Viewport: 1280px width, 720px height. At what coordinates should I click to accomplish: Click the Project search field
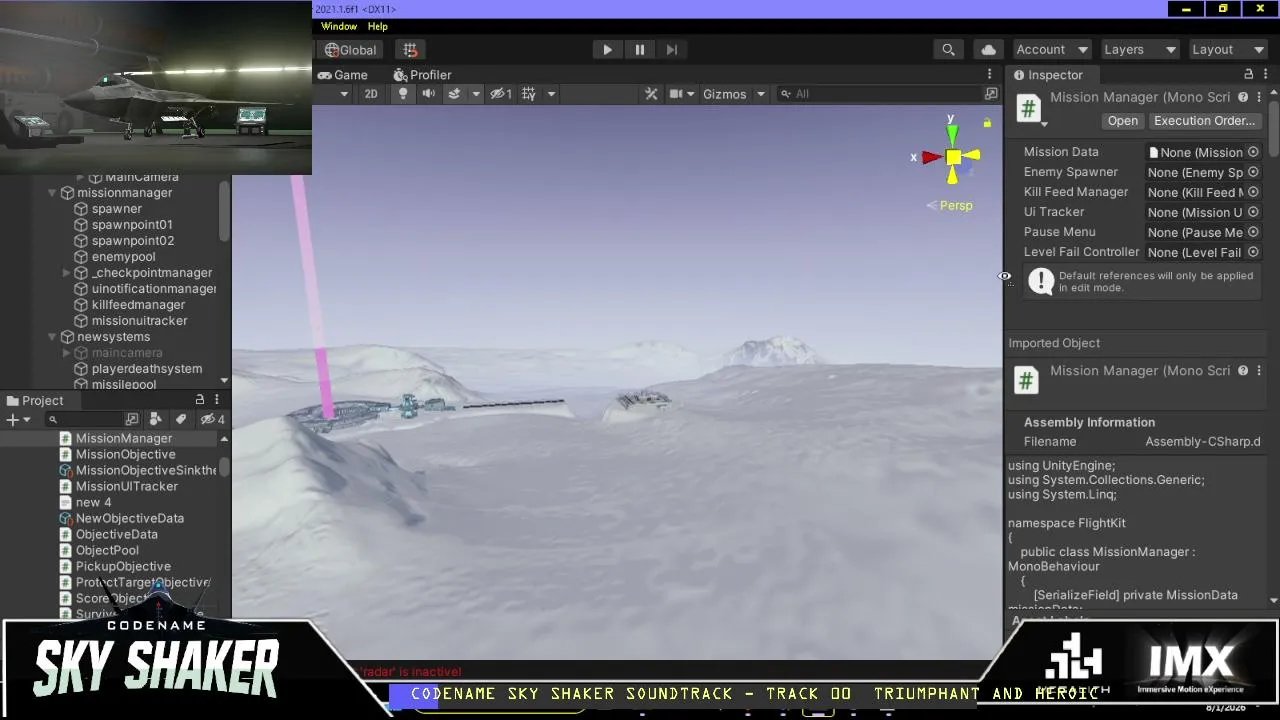(84, 420)
